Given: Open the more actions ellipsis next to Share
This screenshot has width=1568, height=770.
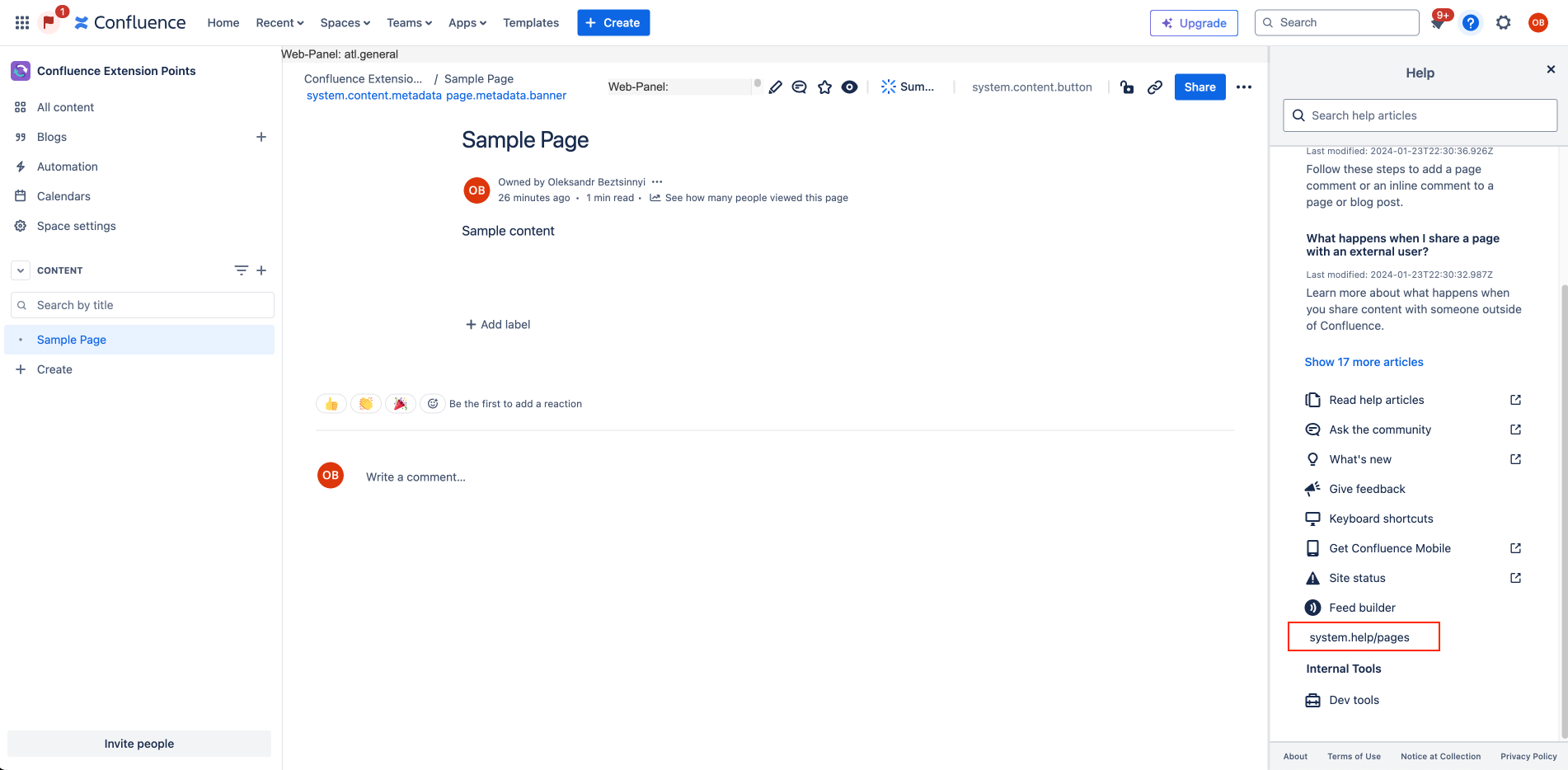Looking at the screenshot, I should pyautogui.click(x=1244, y=87).
